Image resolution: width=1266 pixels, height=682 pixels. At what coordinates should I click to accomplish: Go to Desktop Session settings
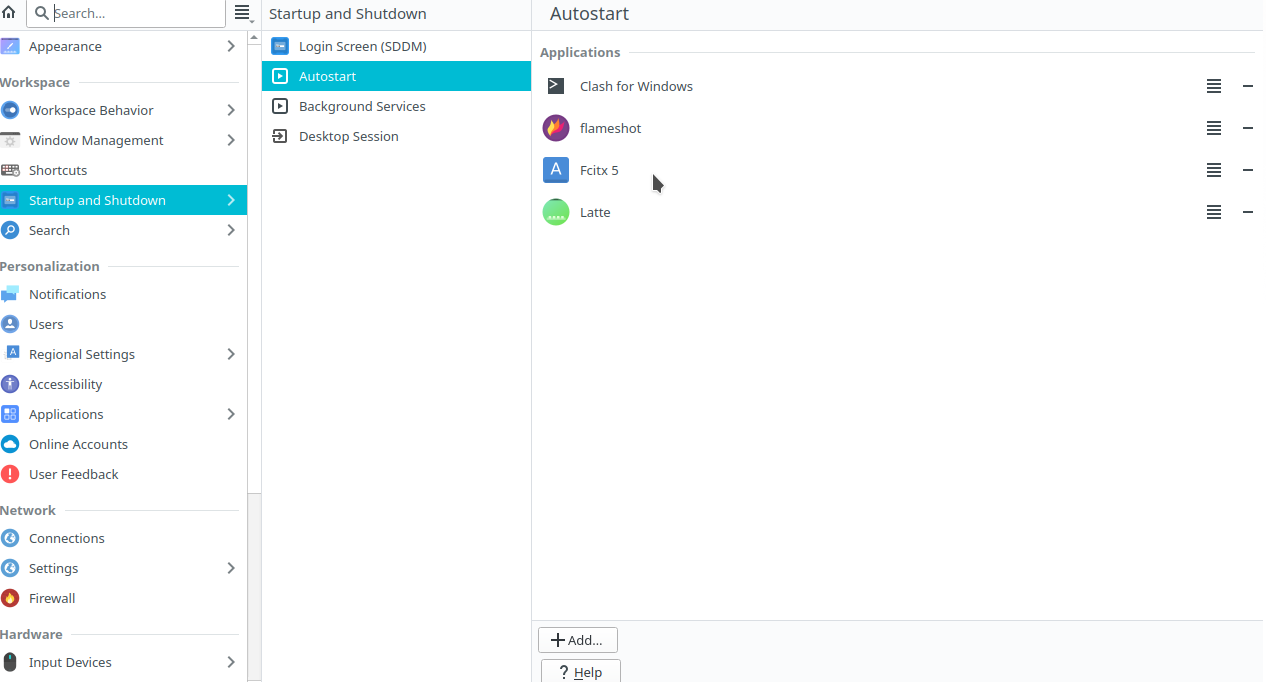pyautogui.click(x=348, y=136)
